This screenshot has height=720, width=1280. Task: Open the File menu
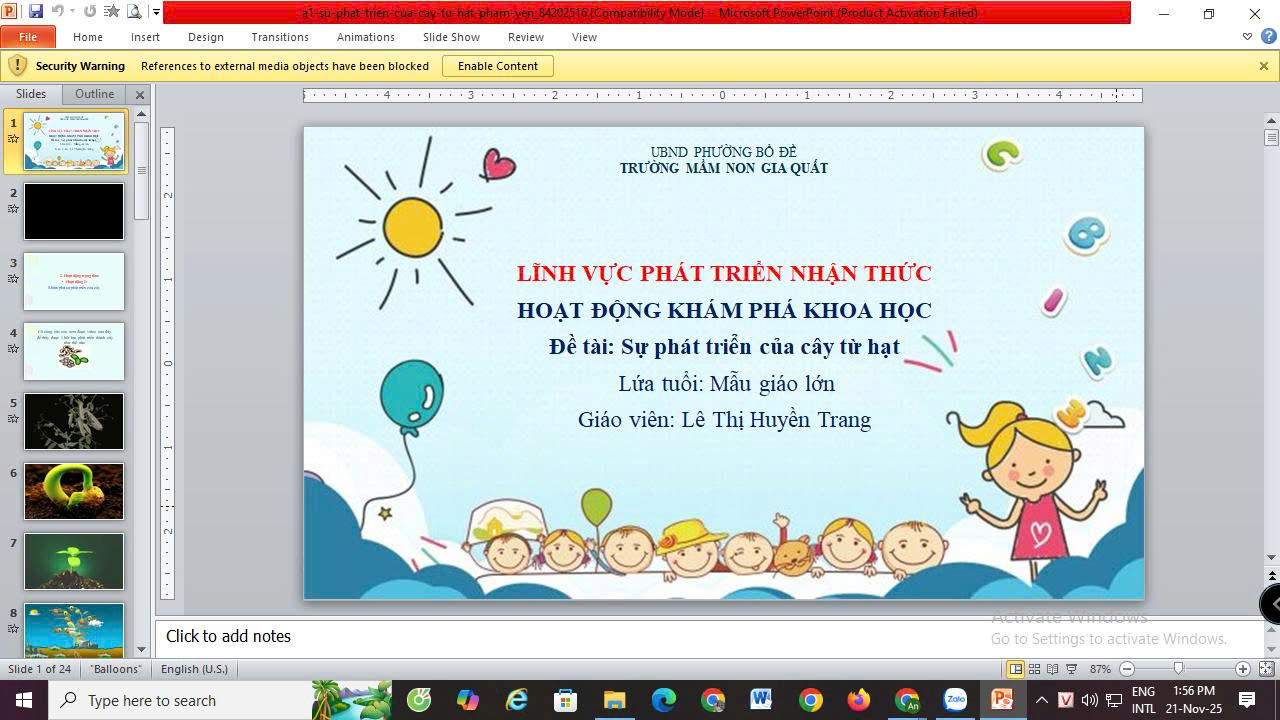[x=28, y=37]
